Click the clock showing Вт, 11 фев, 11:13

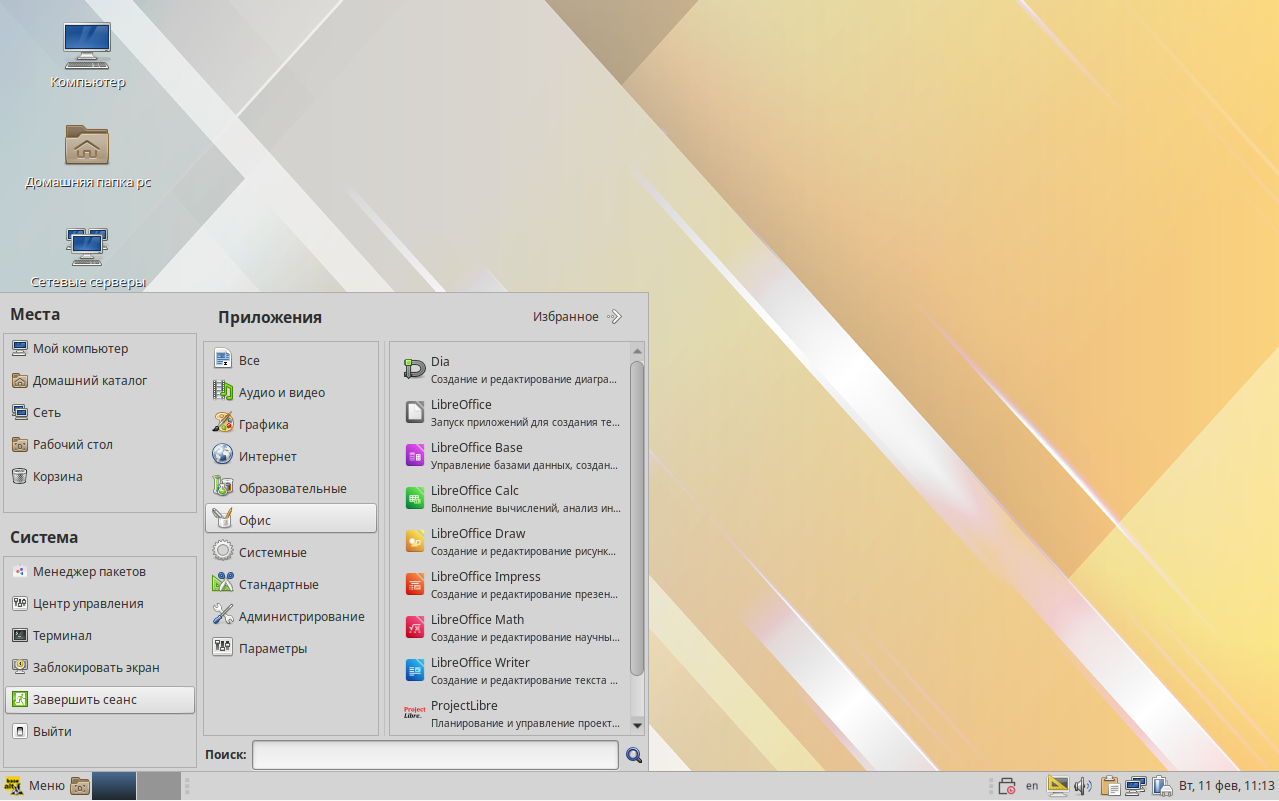[x=1227, y=786]
